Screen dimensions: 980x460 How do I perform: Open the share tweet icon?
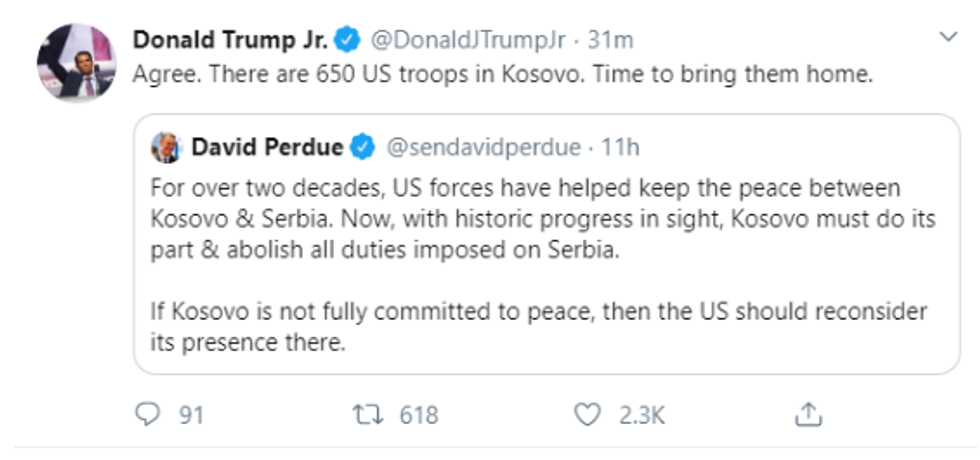(808, 414)
